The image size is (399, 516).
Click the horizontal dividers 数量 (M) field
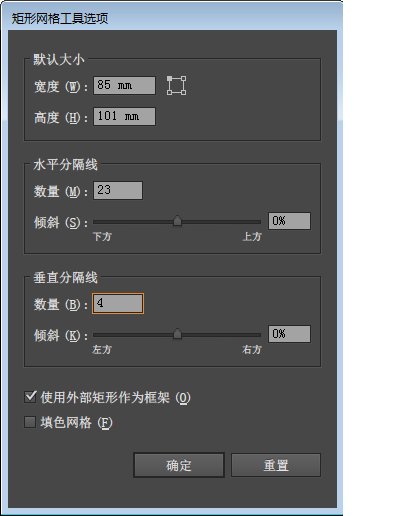click(x=118, y=191)
